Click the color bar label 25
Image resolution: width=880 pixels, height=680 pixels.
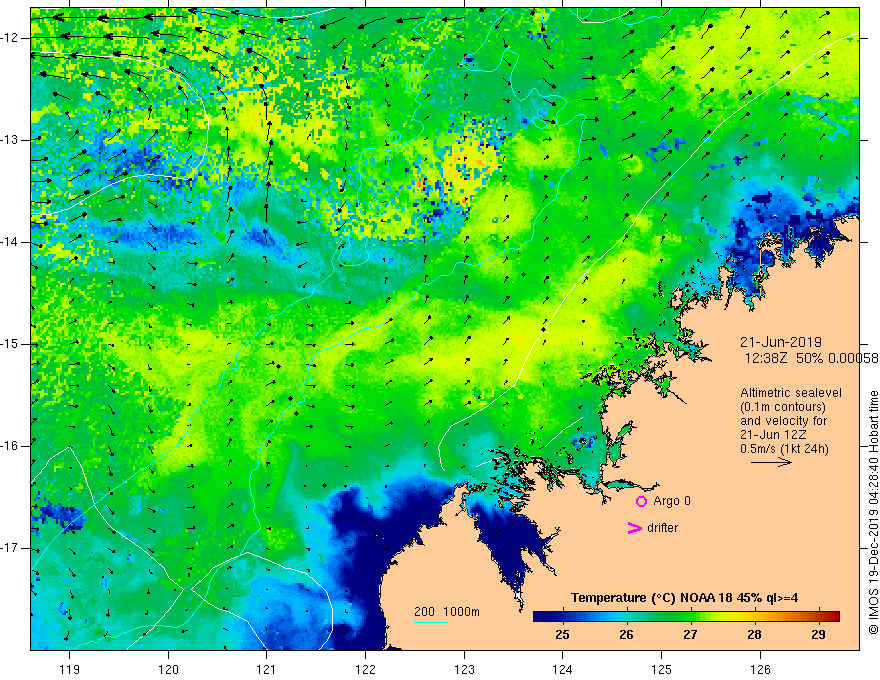[x=562, y=635]
